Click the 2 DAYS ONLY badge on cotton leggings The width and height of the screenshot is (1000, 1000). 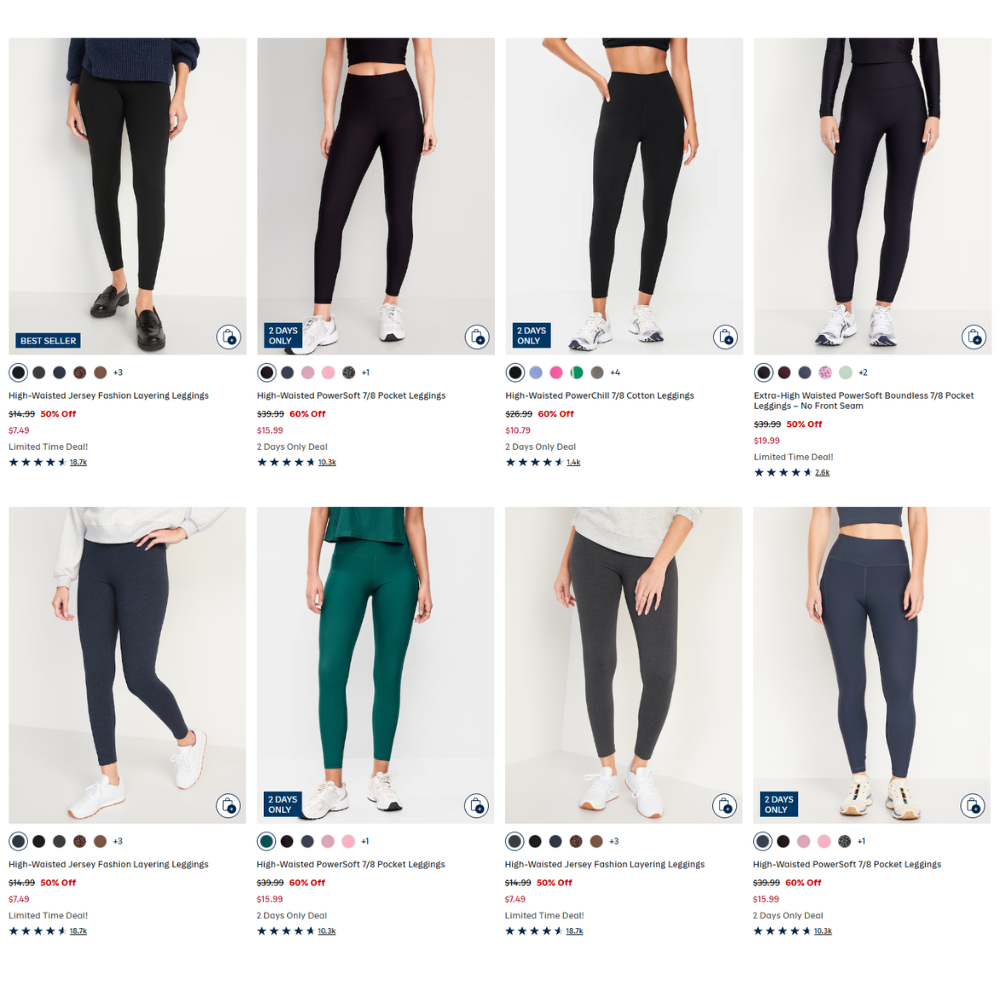pyautogui.click(x=531, y=334)
